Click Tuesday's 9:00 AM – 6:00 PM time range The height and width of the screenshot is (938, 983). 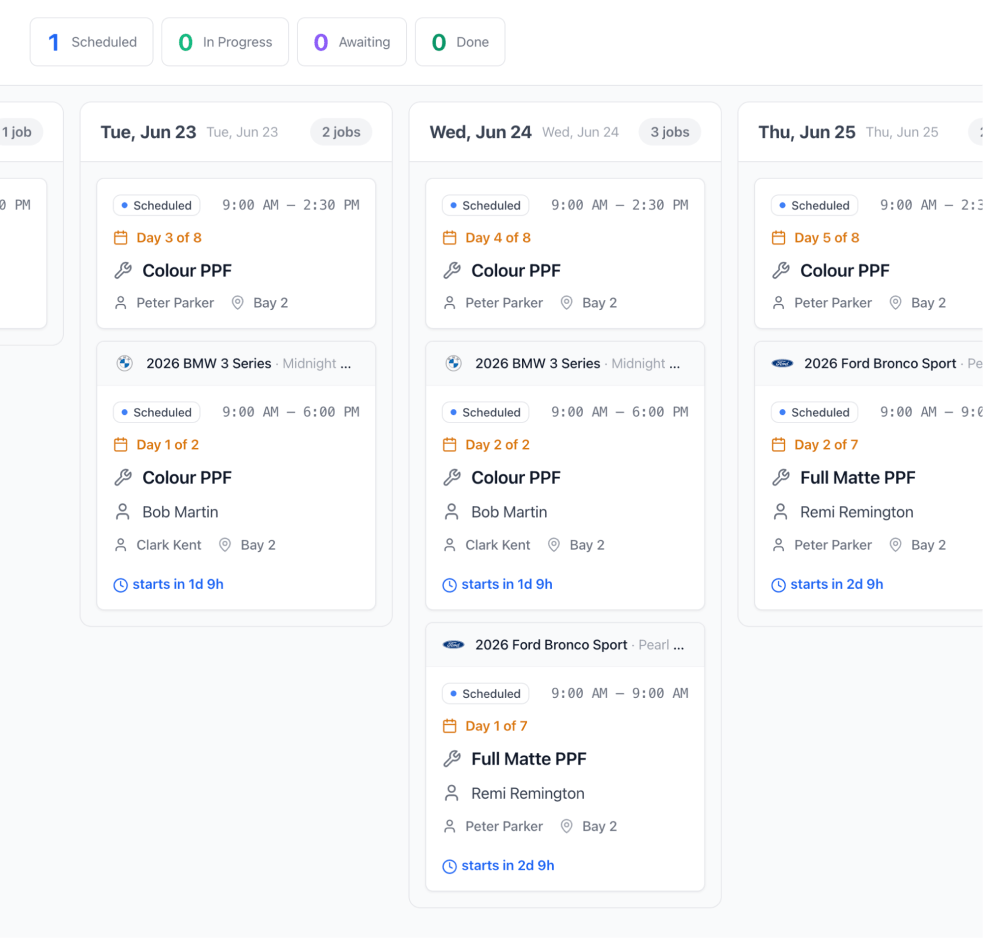tap(291, 412)
